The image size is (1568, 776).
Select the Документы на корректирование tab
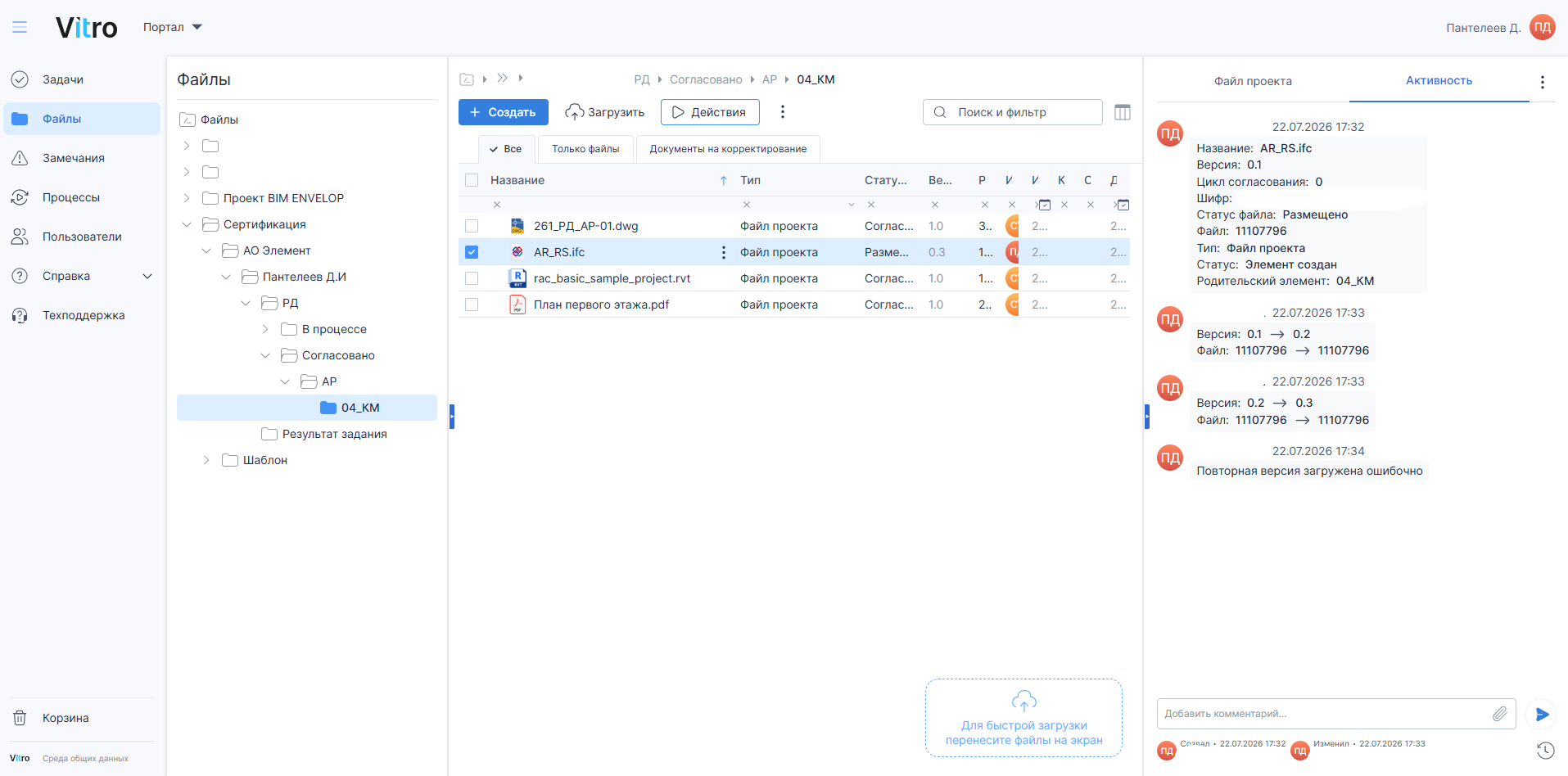pyautogui.click(x=728, y=149)
